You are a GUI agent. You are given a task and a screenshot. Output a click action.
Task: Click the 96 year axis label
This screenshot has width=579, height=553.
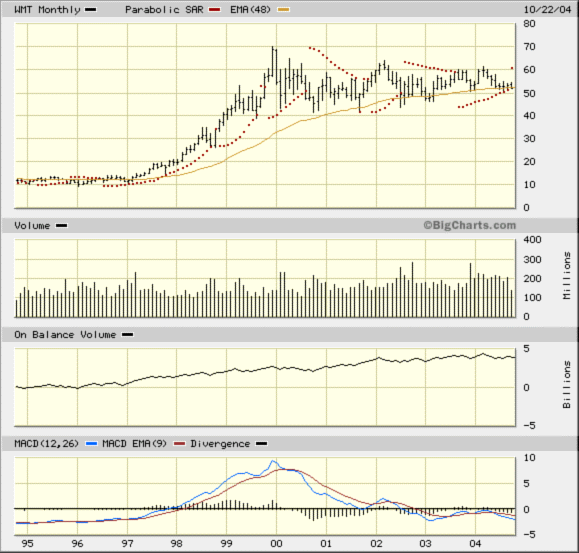78,544
